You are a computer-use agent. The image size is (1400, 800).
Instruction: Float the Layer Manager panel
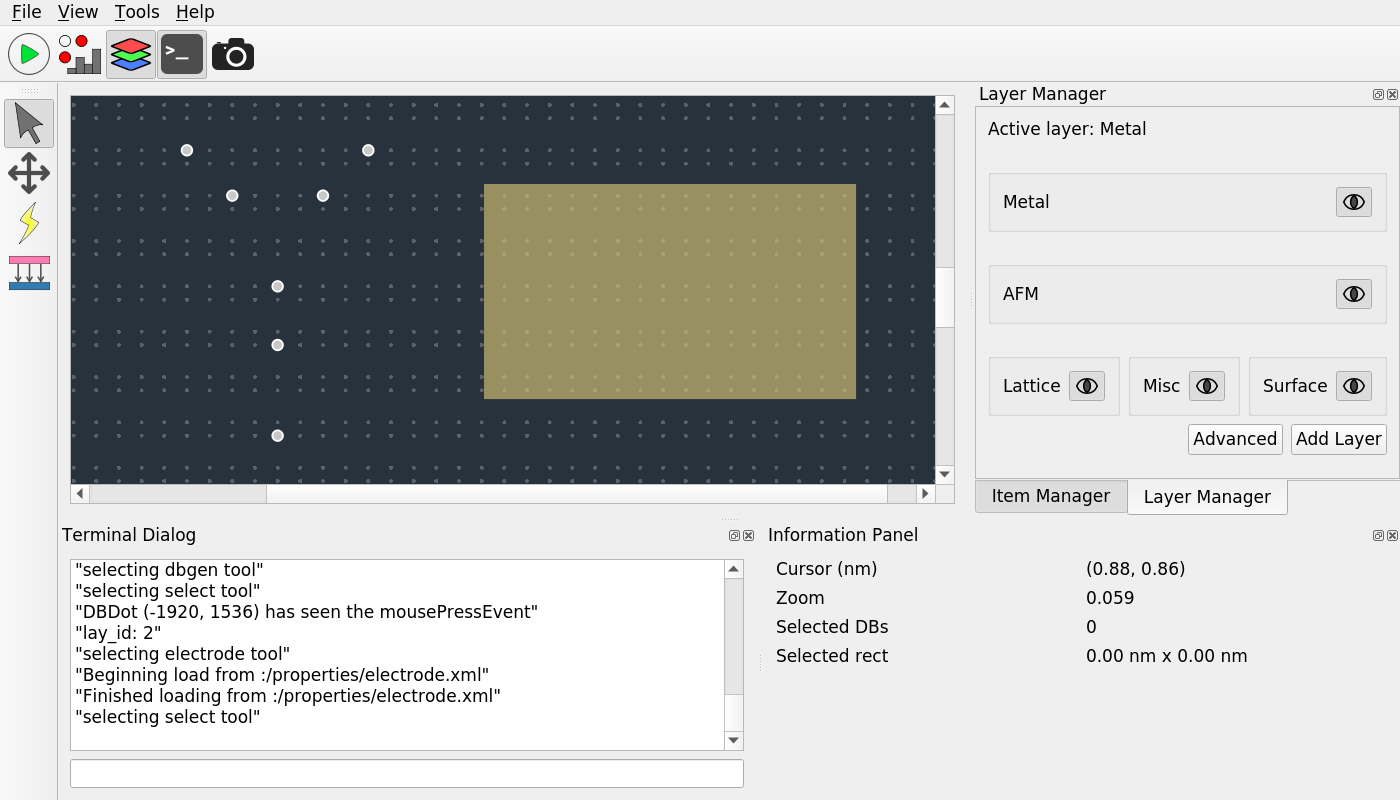pos(1378,95)
